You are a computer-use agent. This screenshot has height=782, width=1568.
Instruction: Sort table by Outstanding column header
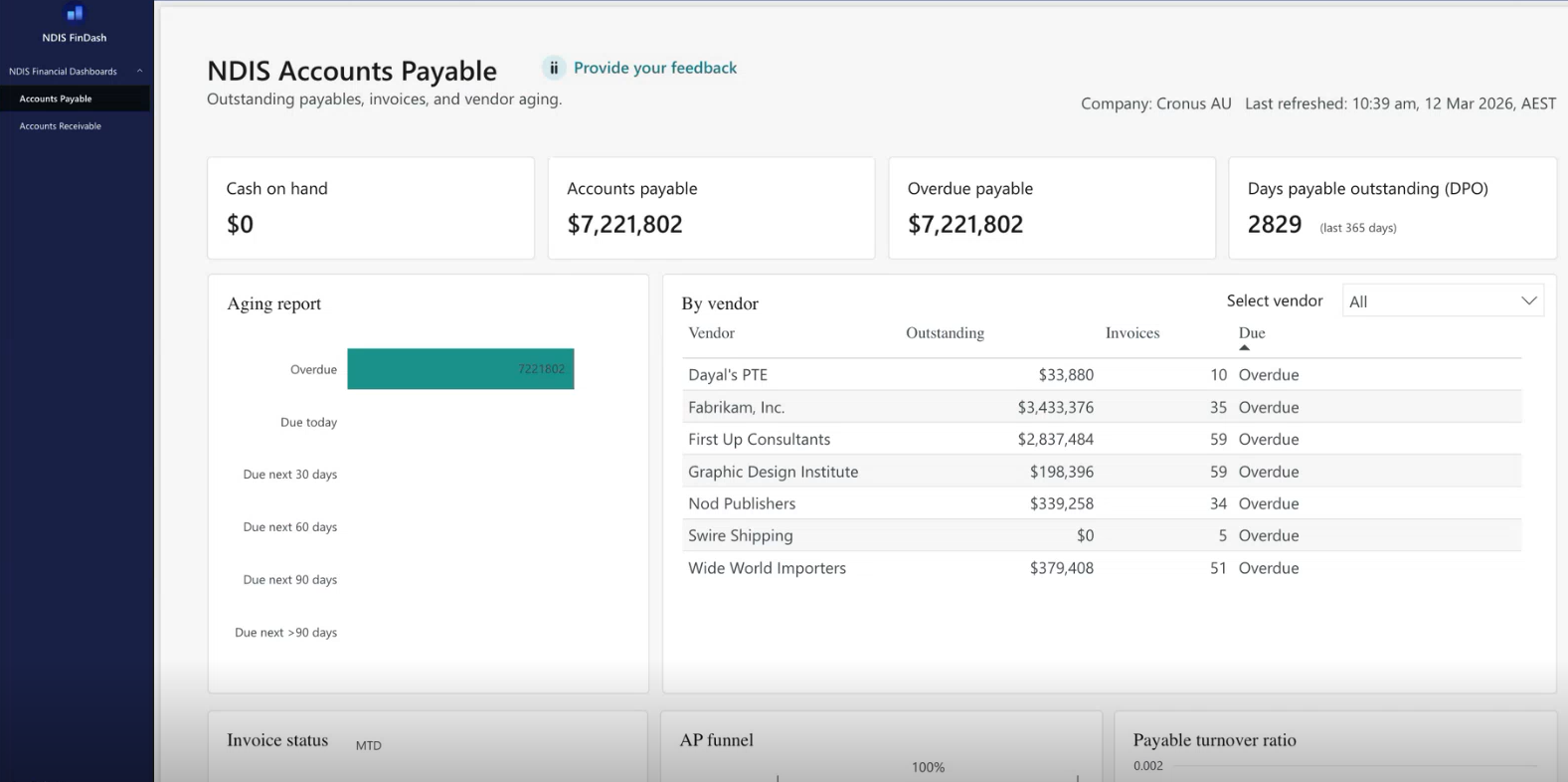pos(945,333)
